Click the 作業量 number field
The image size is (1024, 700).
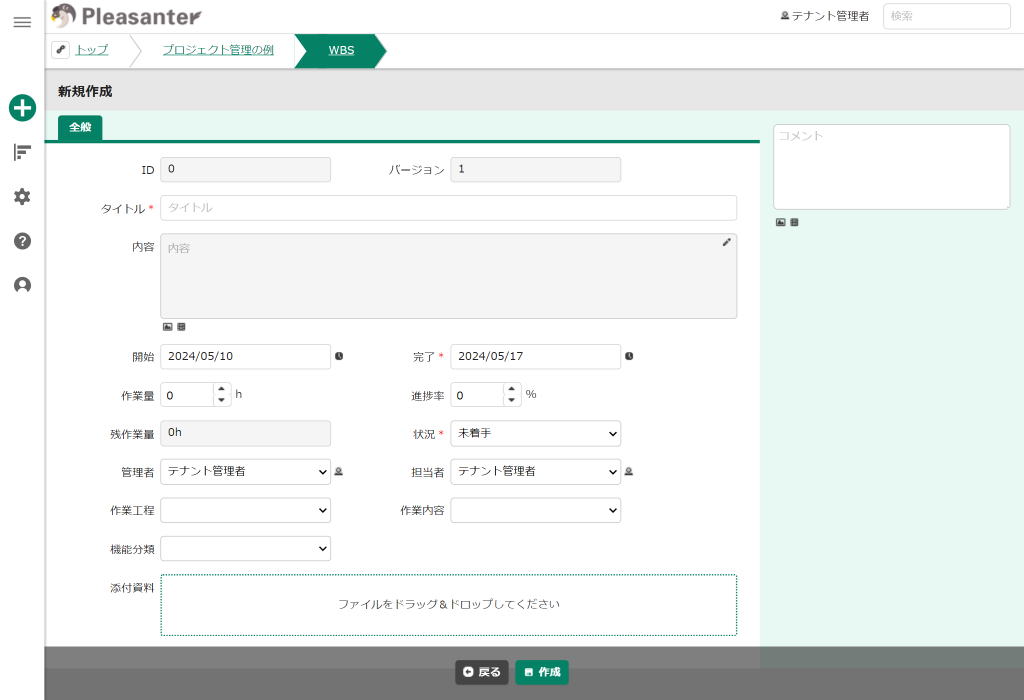[x=187, y=395]
